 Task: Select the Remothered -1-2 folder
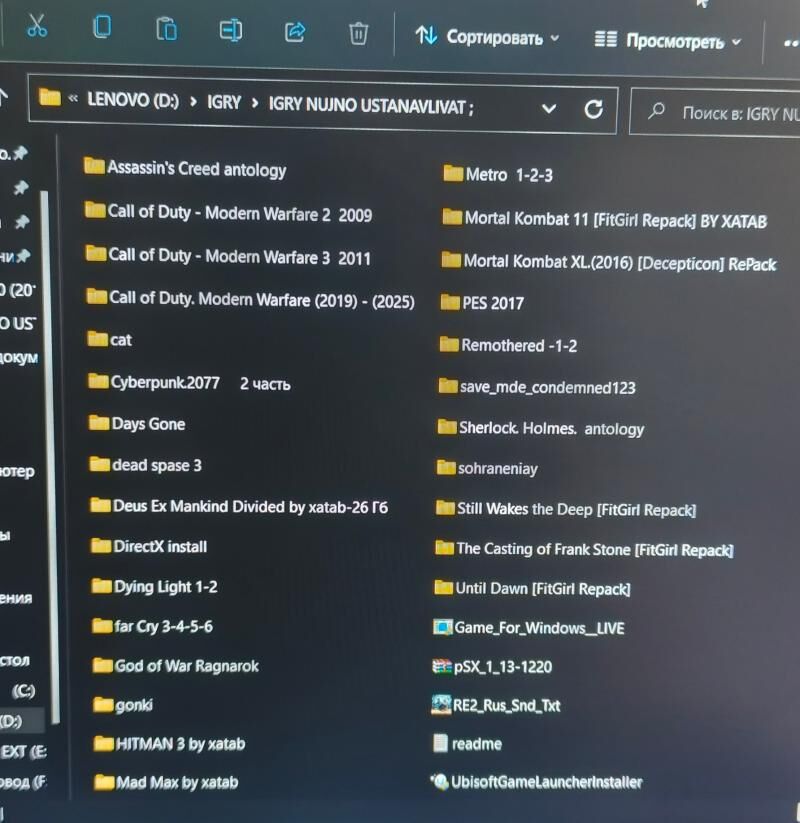[508, 345]
